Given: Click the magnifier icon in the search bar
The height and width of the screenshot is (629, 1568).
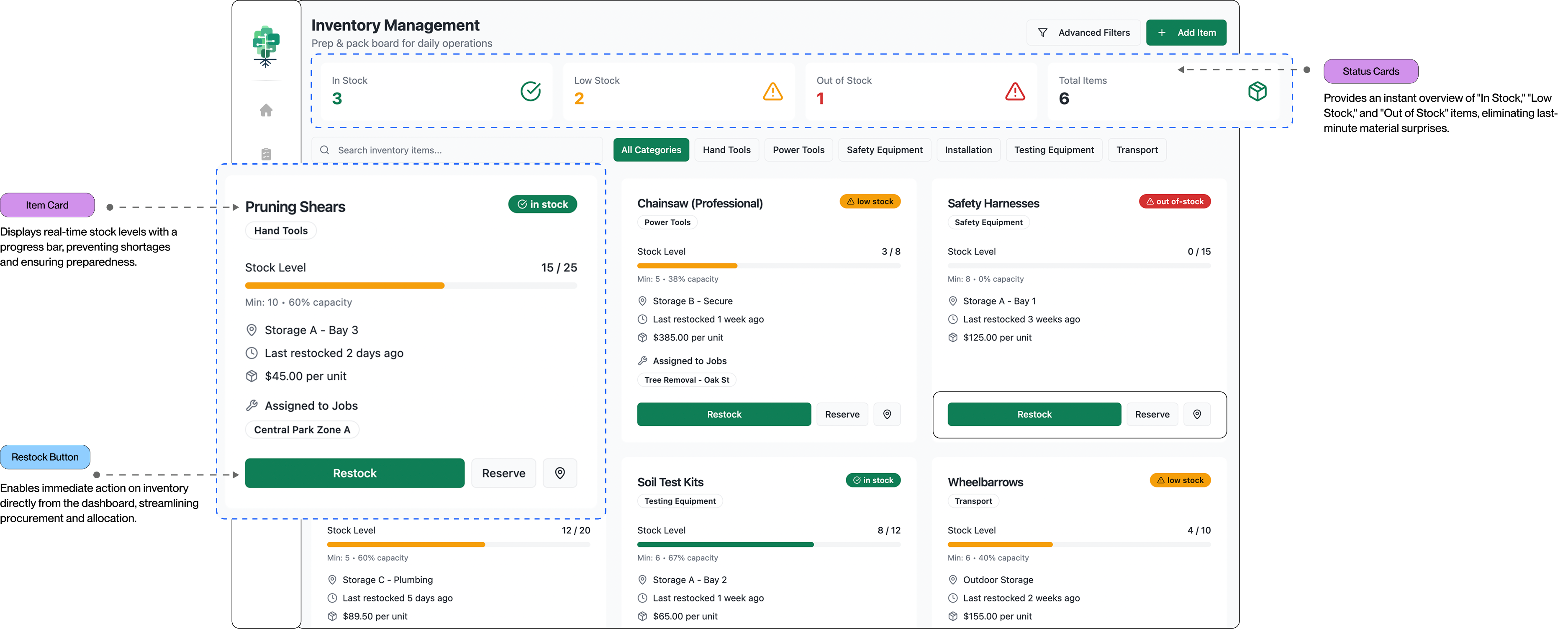Looking at the screenshot, I should point(324,150).
